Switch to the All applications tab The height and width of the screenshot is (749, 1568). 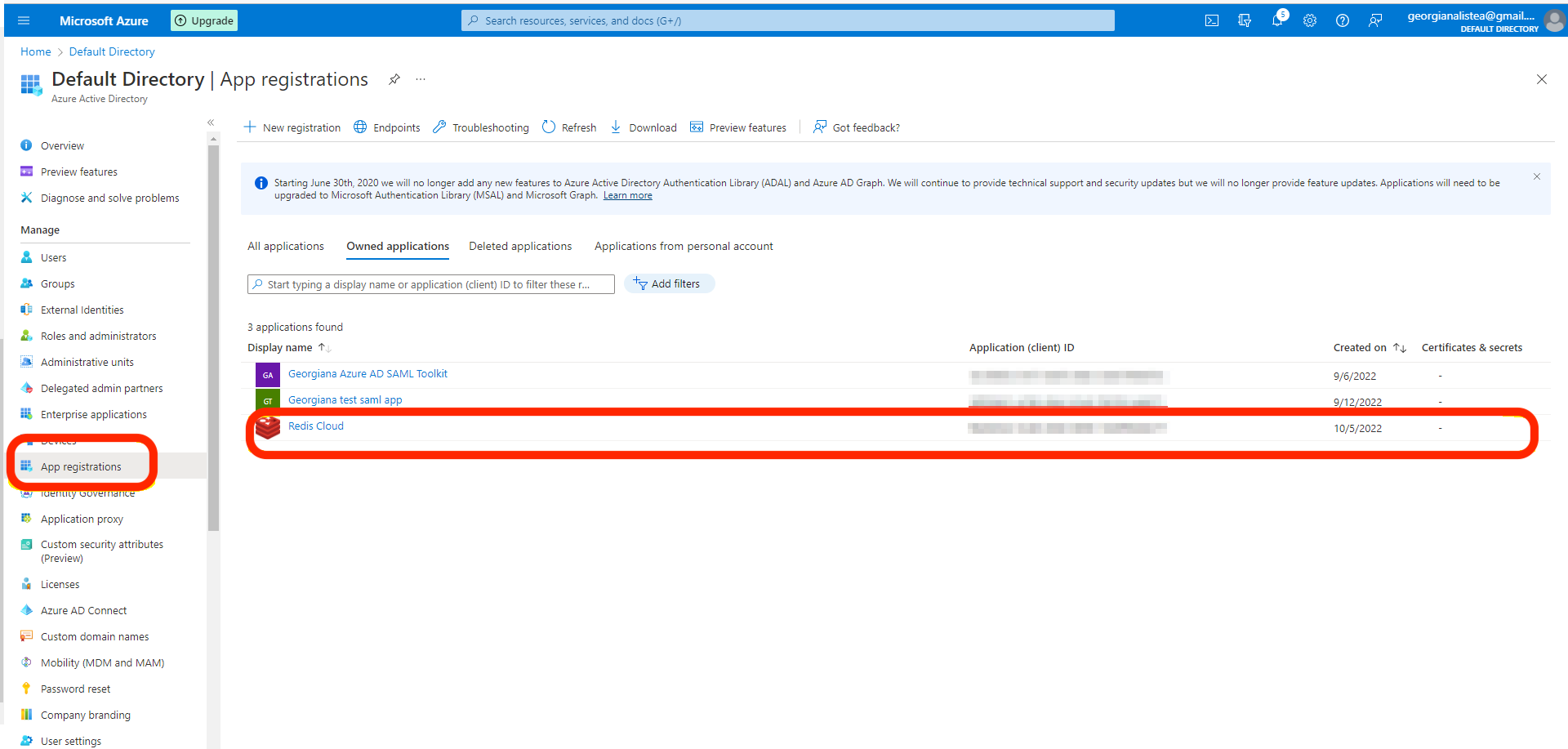point(286,247)
